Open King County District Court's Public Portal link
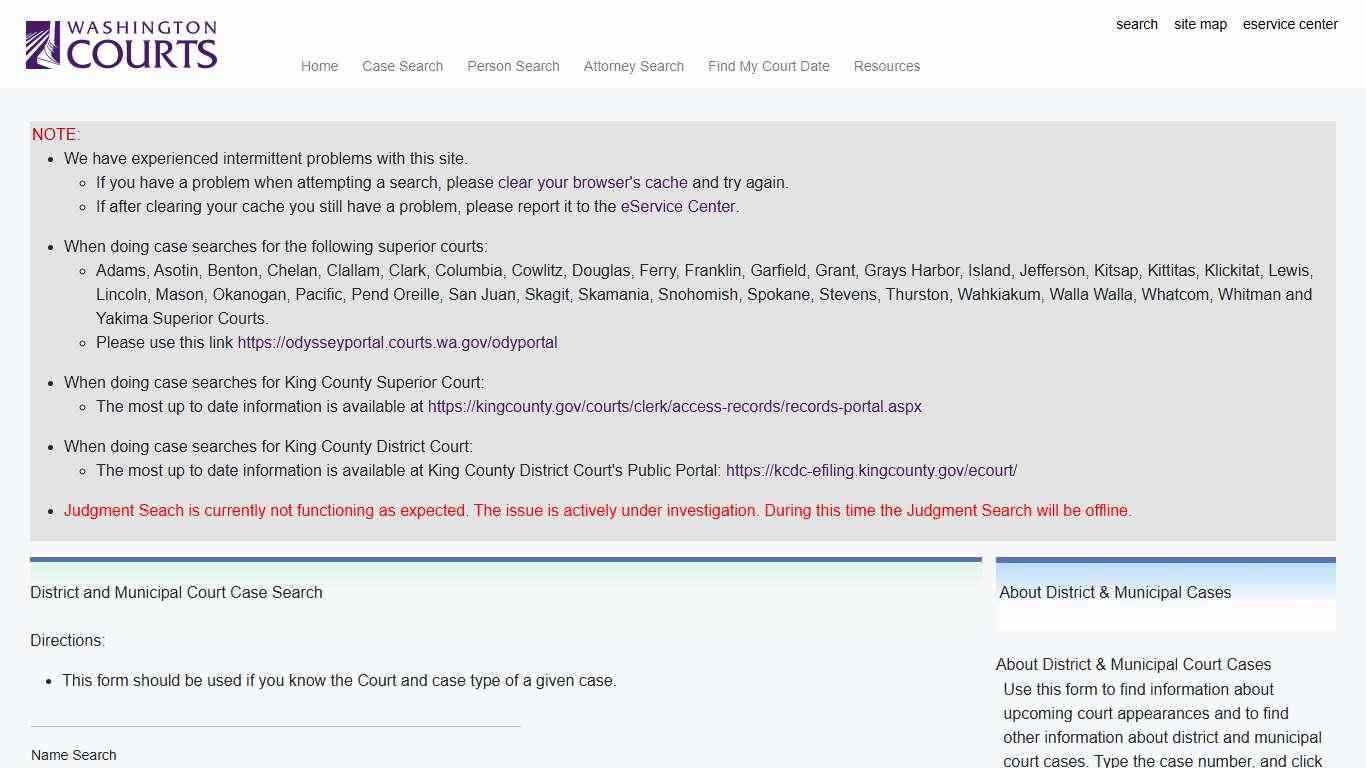This screenshot has height=768, width=1366. pos(871,470)
